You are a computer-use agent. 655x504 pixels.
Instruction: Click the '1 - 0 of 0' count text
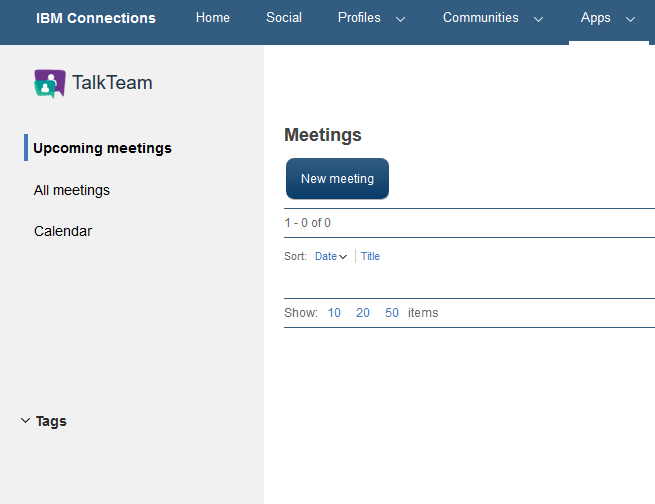(x=307, y=223)
